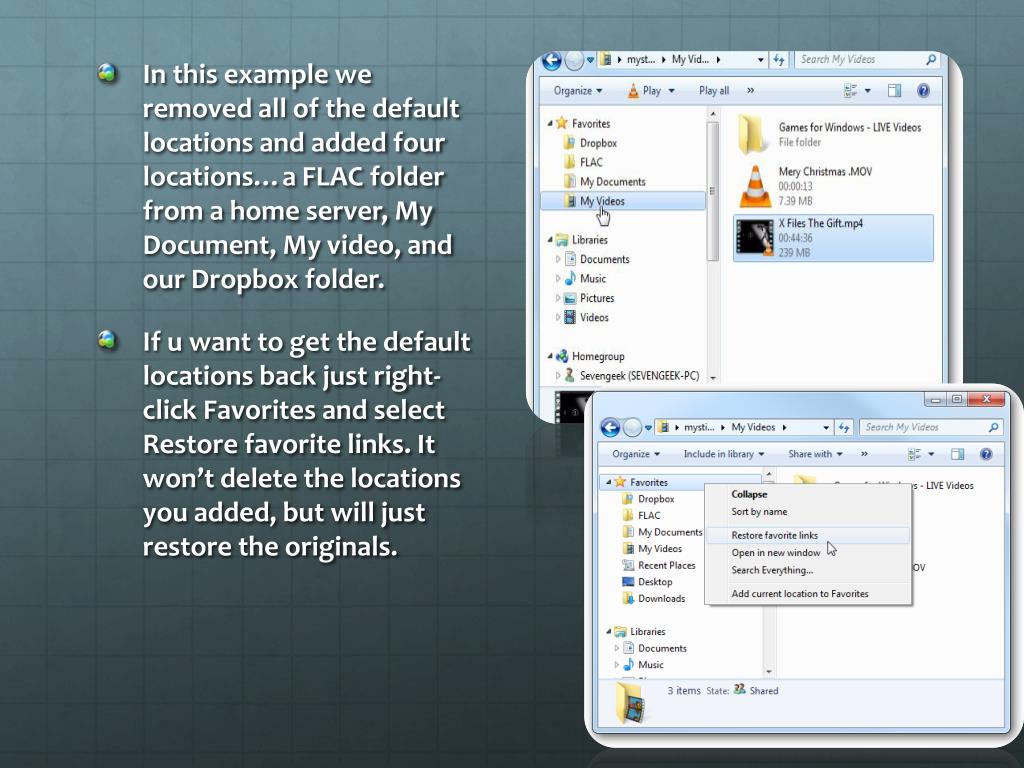The image size is (1024, 768).
Task: Click the Back arrow in the upper Explorer window
Action: click(552, 61)
